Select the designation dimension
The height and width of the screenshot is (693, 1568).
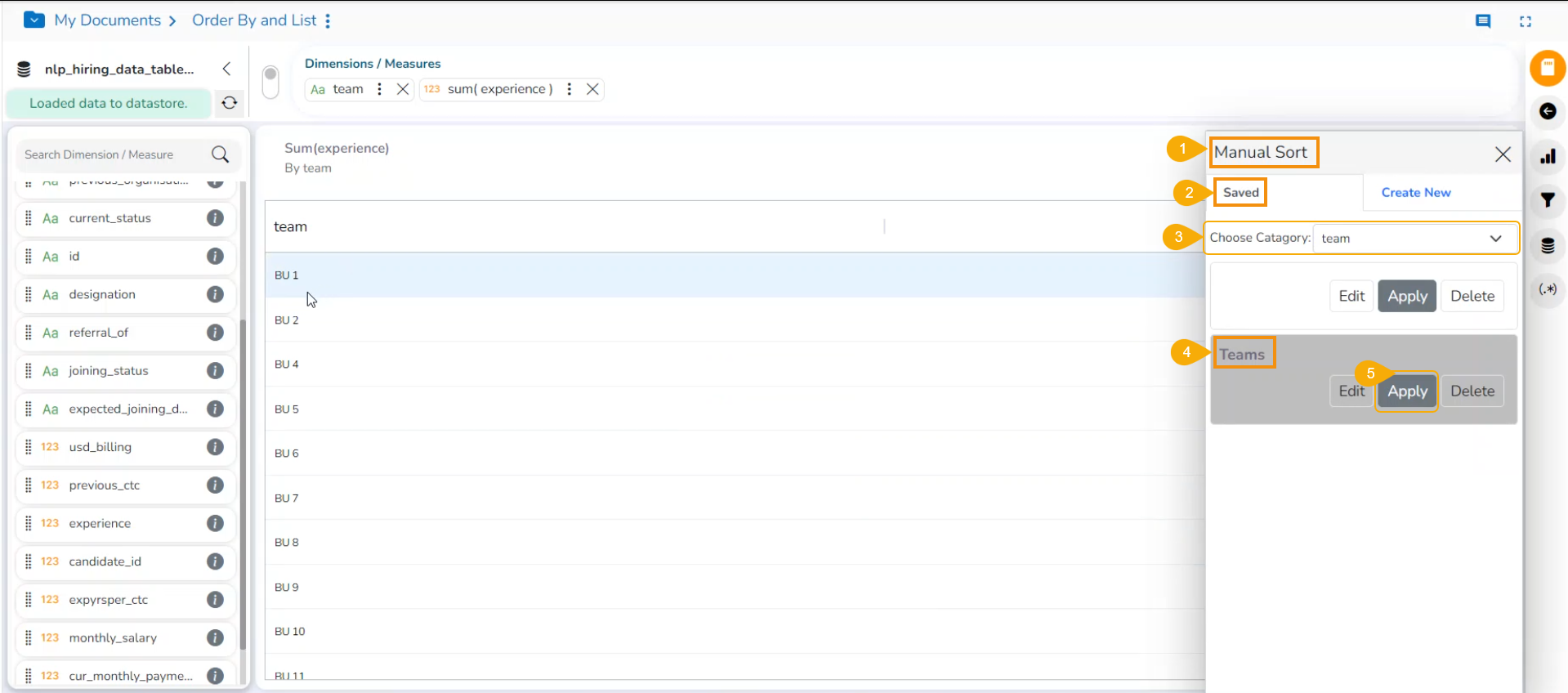(127, 294)
